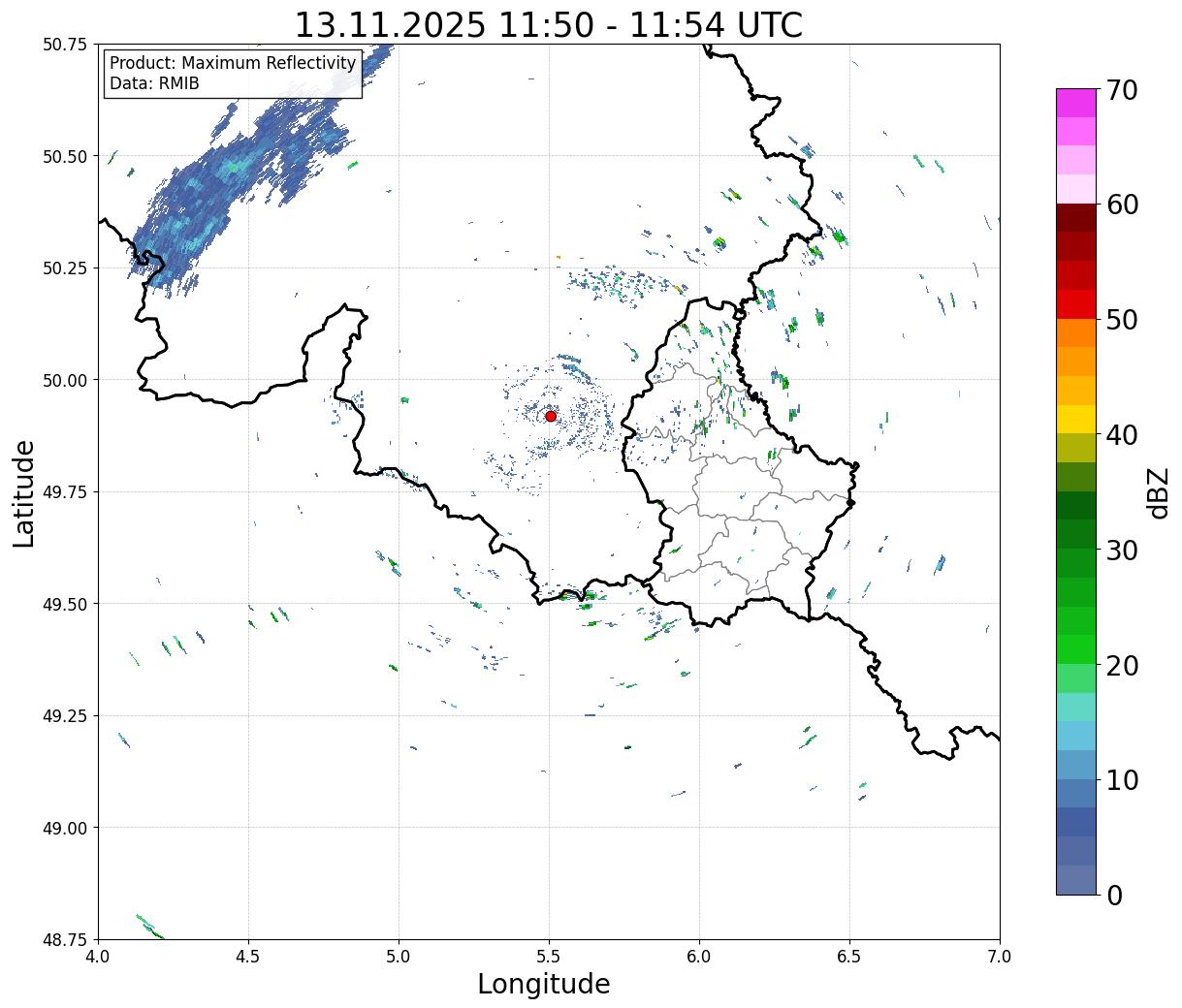Click the latitude tick label 50.50
Screen dimensions: 1182x1008
click(x=65, y=156)
